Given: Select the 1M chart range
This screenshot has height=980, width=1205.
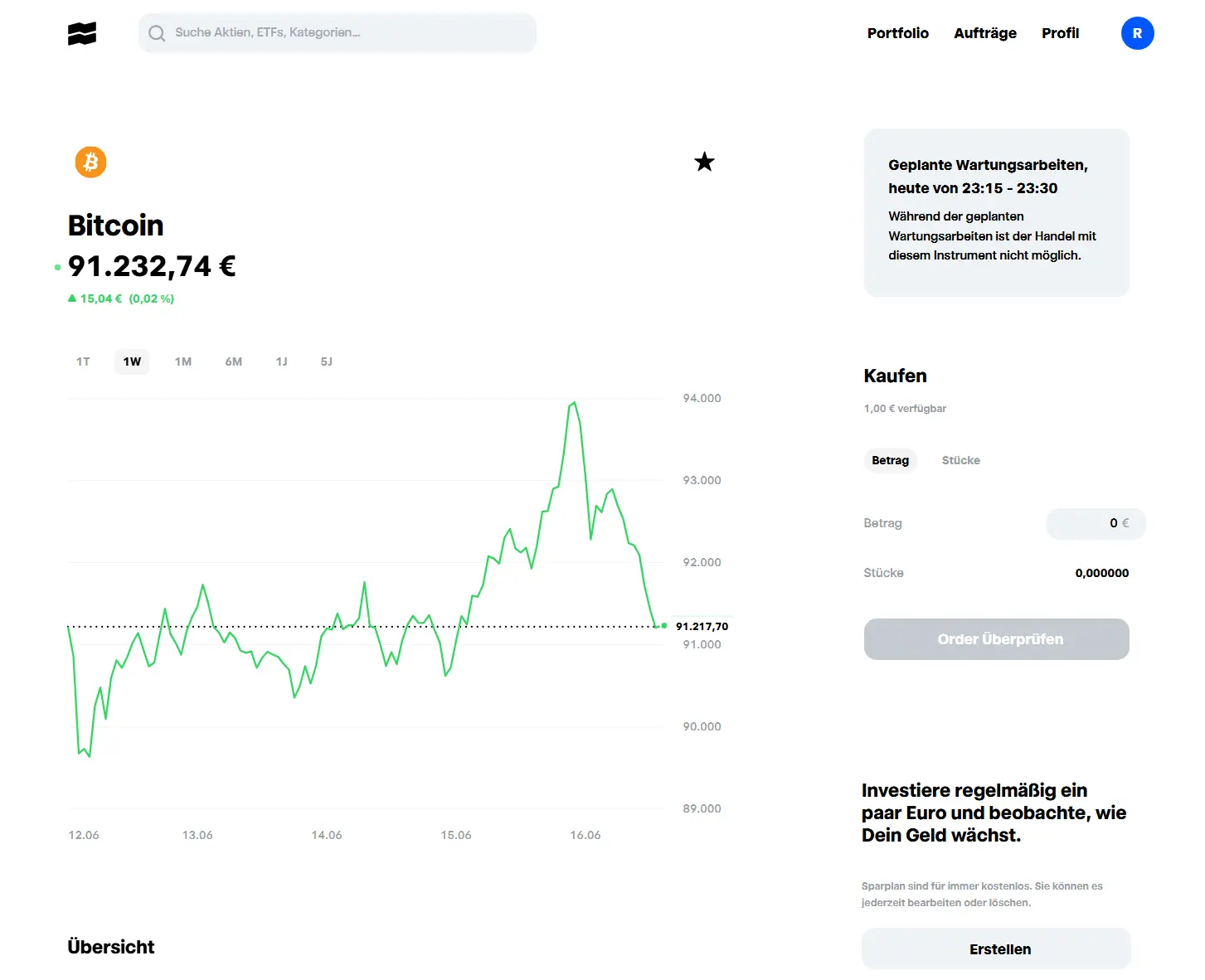Looking at the screenshot, I should point(183,361).
